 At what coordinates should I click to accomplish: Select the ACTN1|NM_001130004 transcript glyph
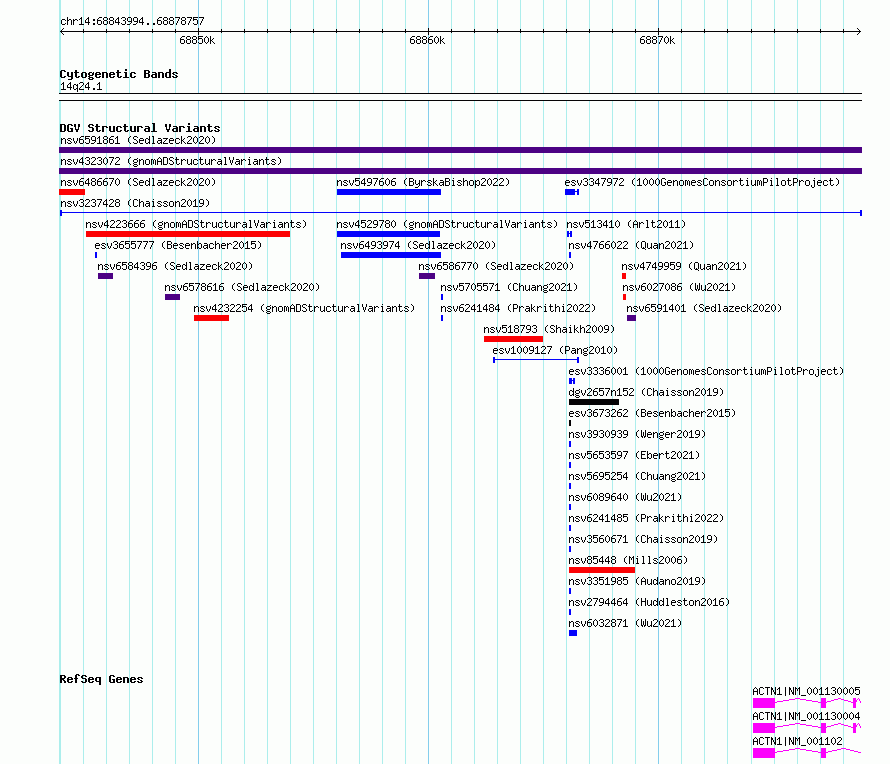coord(807,728)
